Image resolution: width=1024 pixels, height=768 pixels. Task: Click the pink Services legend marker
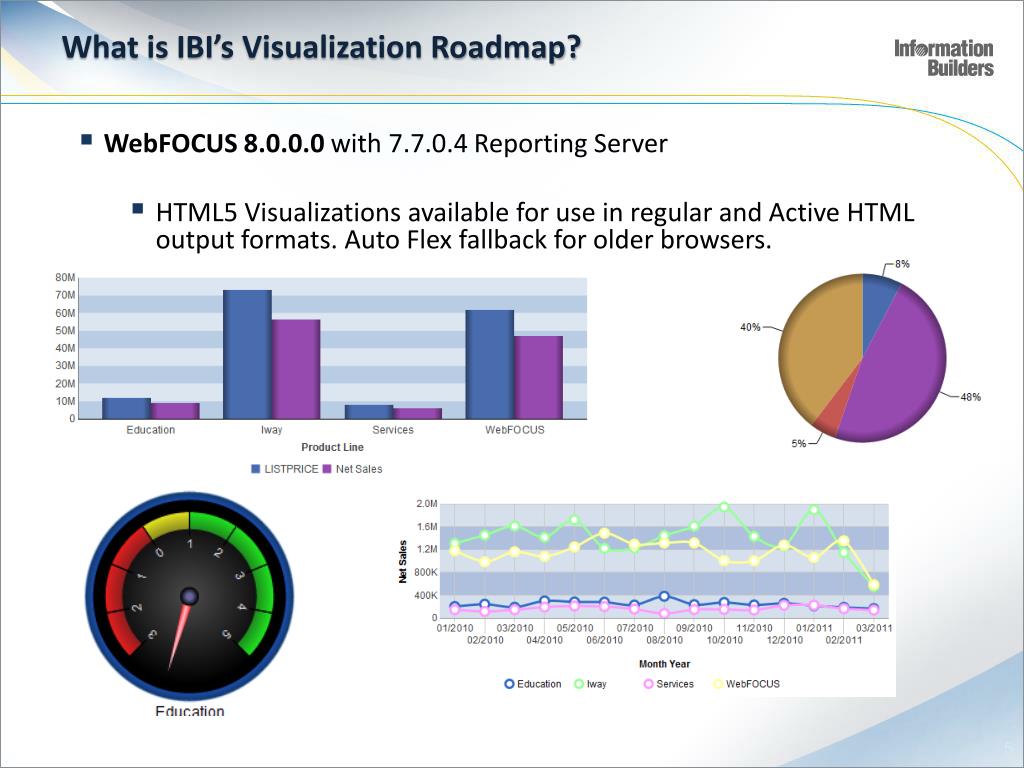648,684
